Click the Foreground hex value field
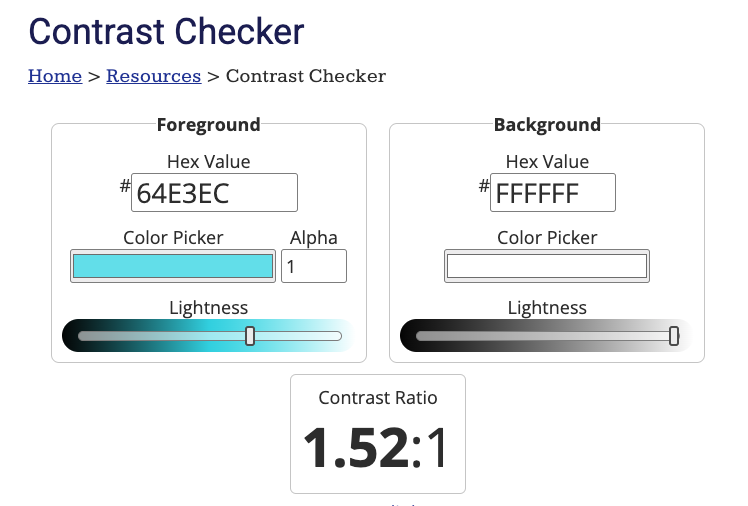Image resolution: width=748 pixels, height=506 pixels. coord(214,193)
